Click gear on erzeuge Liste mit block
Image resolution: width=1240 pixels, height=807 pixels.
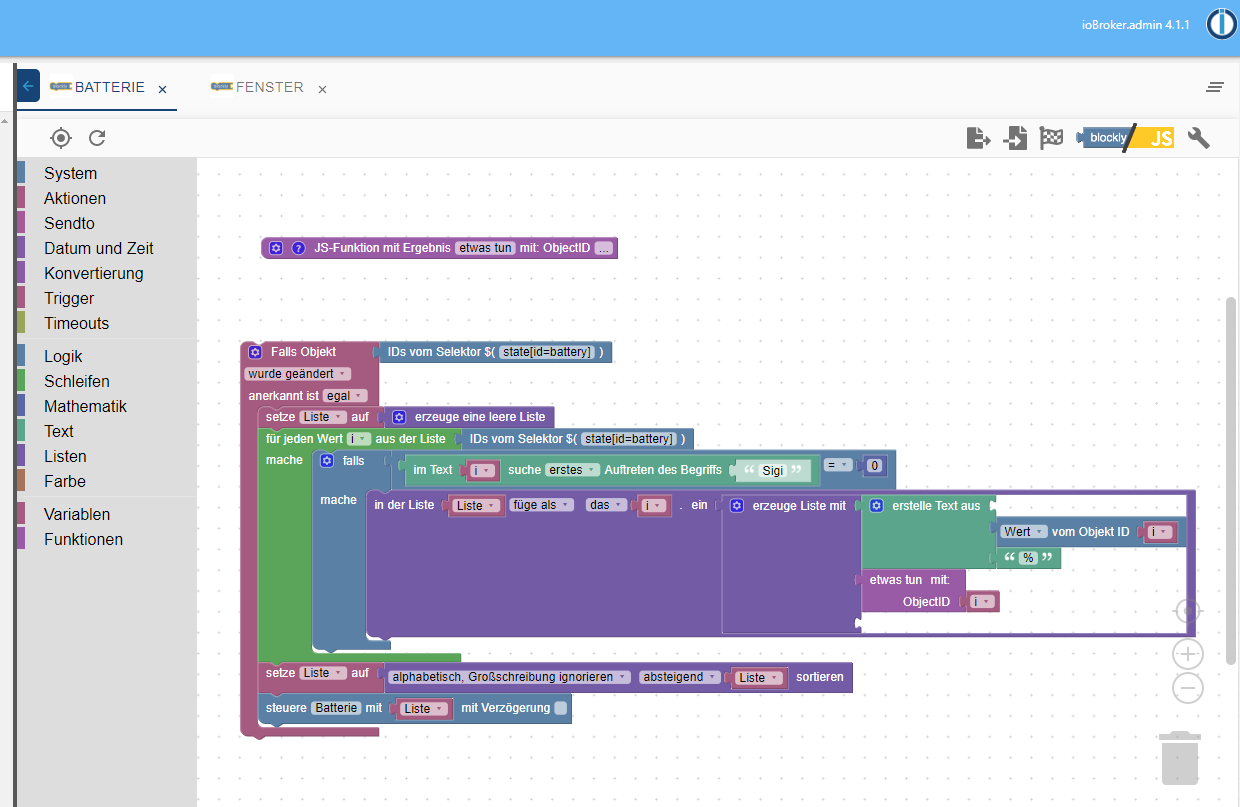pyautogui.click(x=736, y=506)
